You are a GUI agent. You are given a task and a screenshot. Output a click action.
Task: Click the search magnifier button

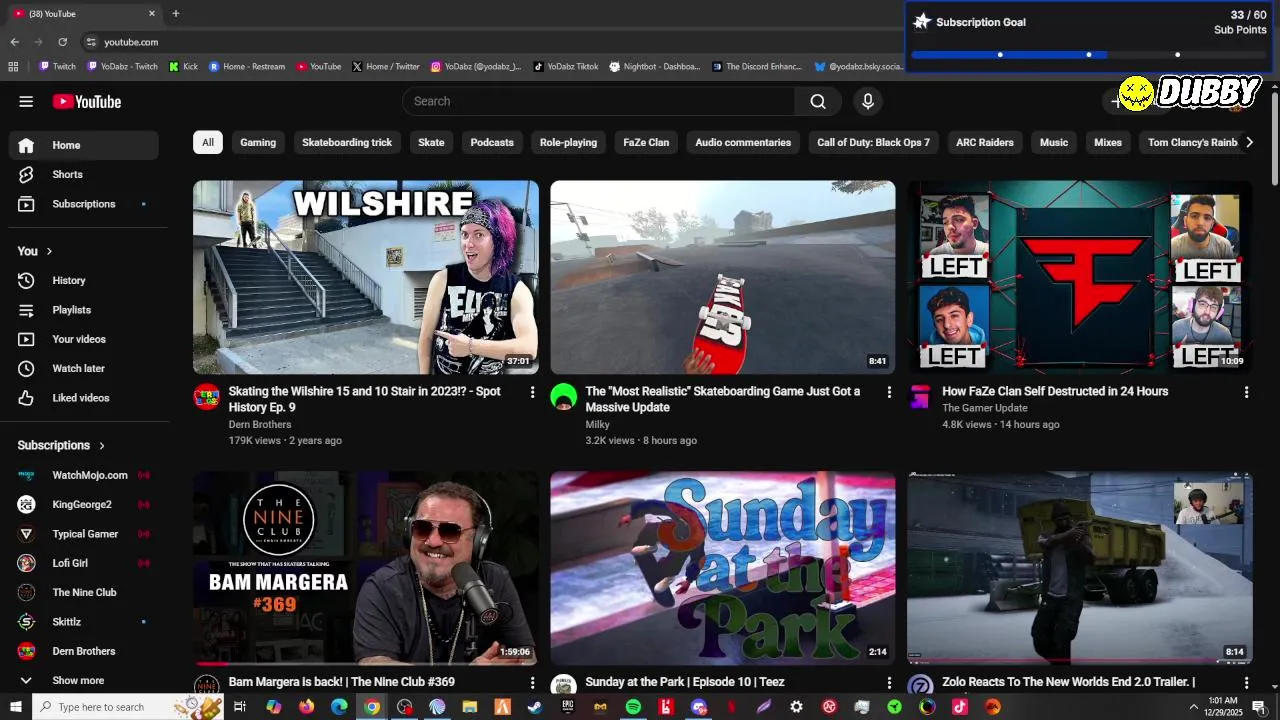pos(818,101)
